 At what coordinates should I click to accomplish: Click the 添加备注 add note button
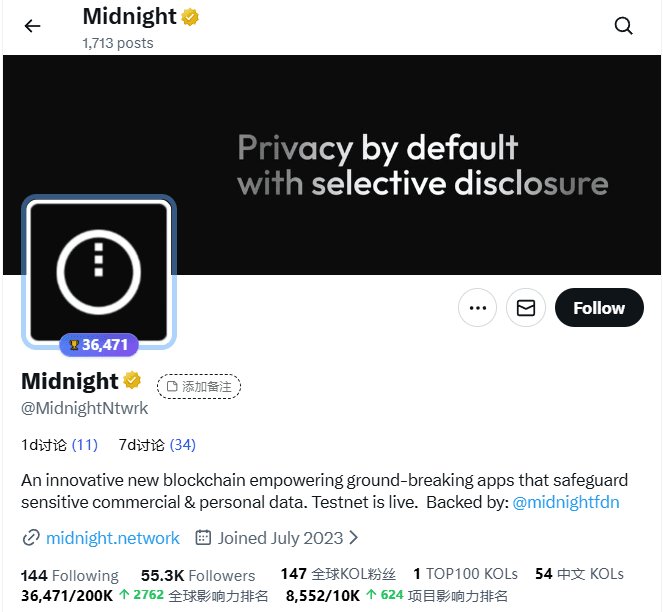click(199, 386)
